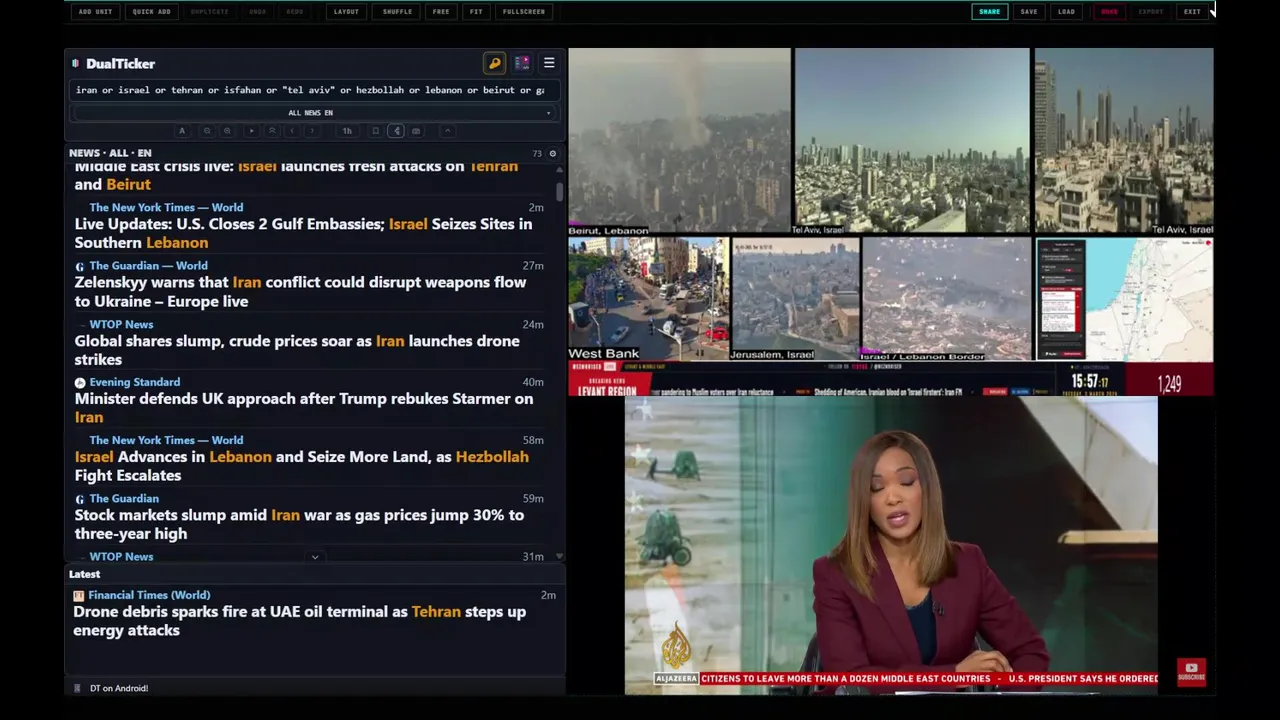Viewport: 1280px width, 720px height.
Task: Open the media panel icon beside the key
Action: [522, 63]
